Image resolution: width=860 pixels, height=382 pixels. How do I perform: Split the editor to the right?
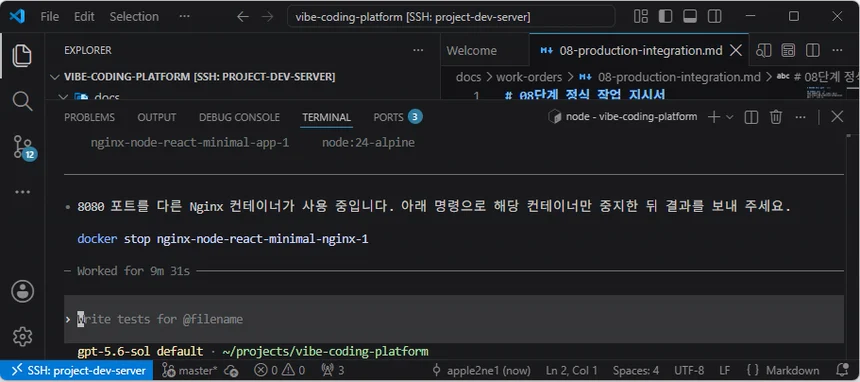click(812, 50)
